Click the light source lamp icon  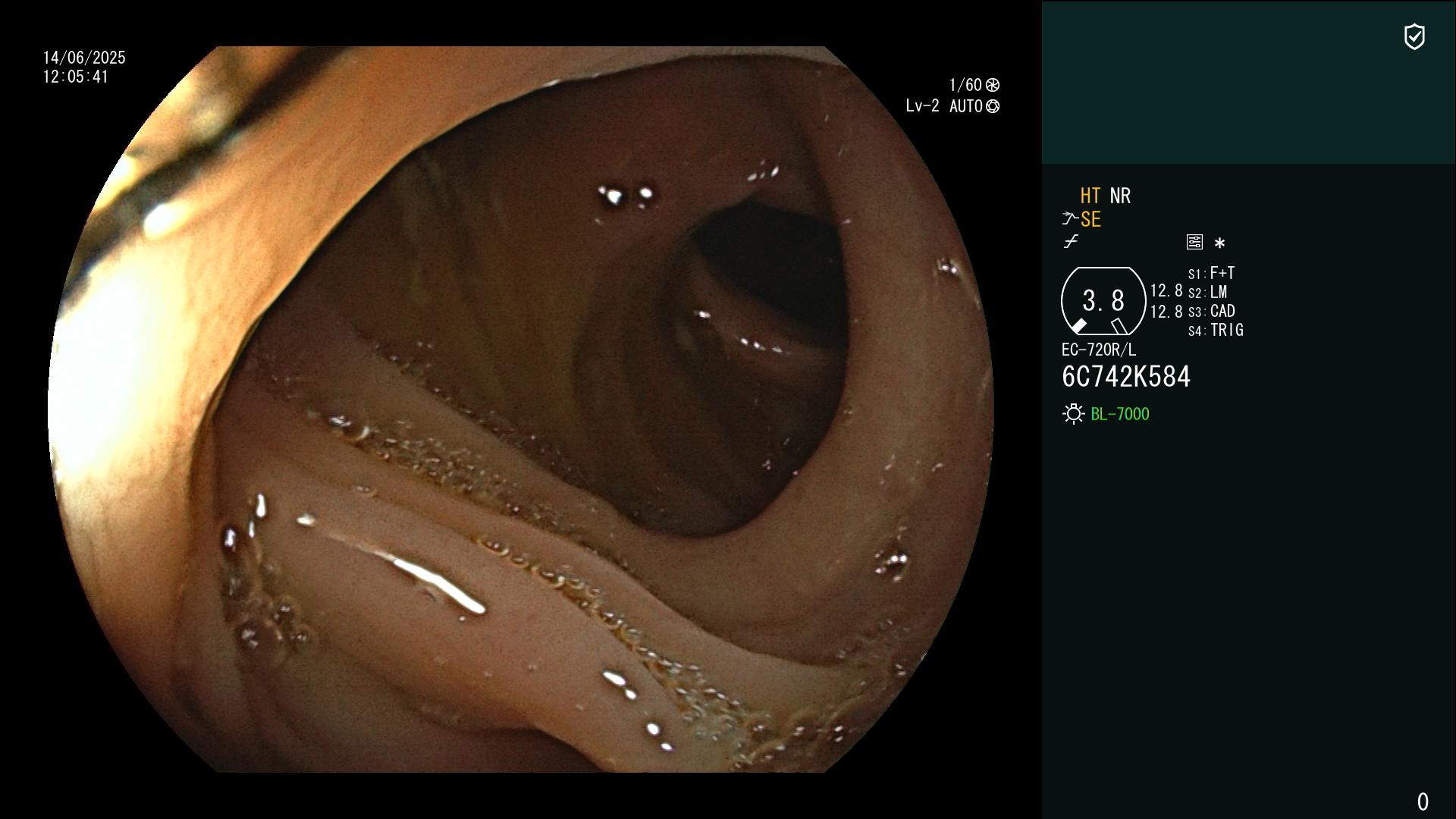tap(1073, 414)
